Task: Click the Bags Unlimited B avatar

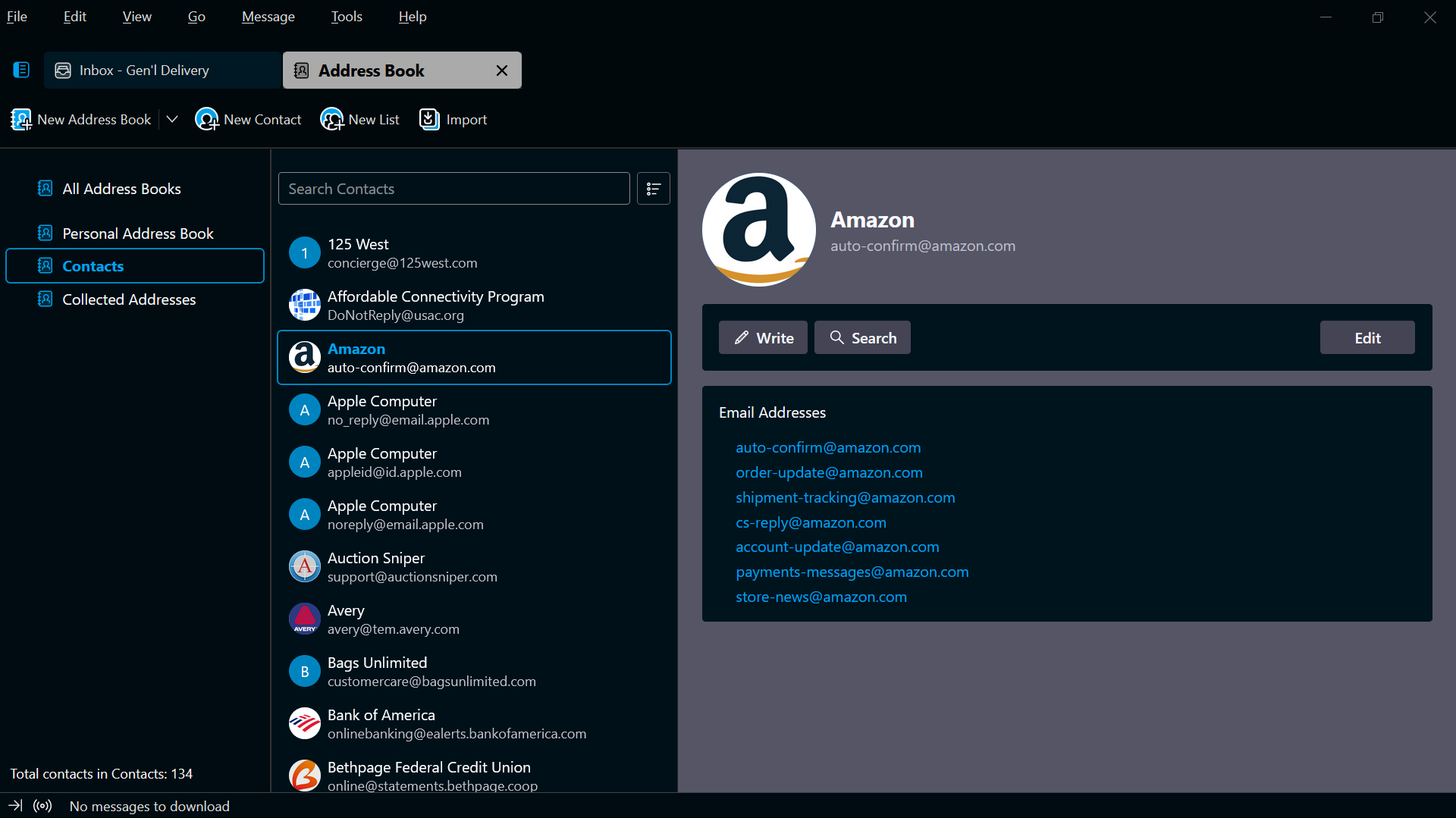Action: pos(305,671)
